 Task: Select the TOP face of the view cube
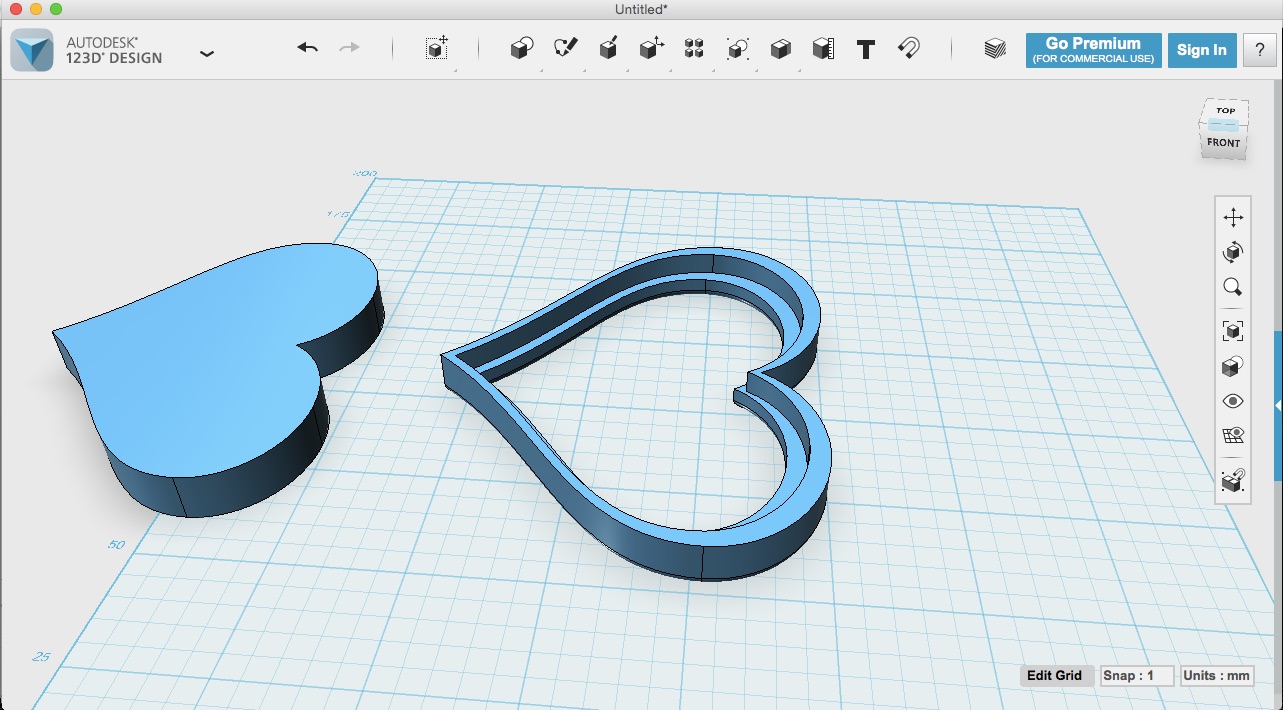click(x=1225, y=112)
